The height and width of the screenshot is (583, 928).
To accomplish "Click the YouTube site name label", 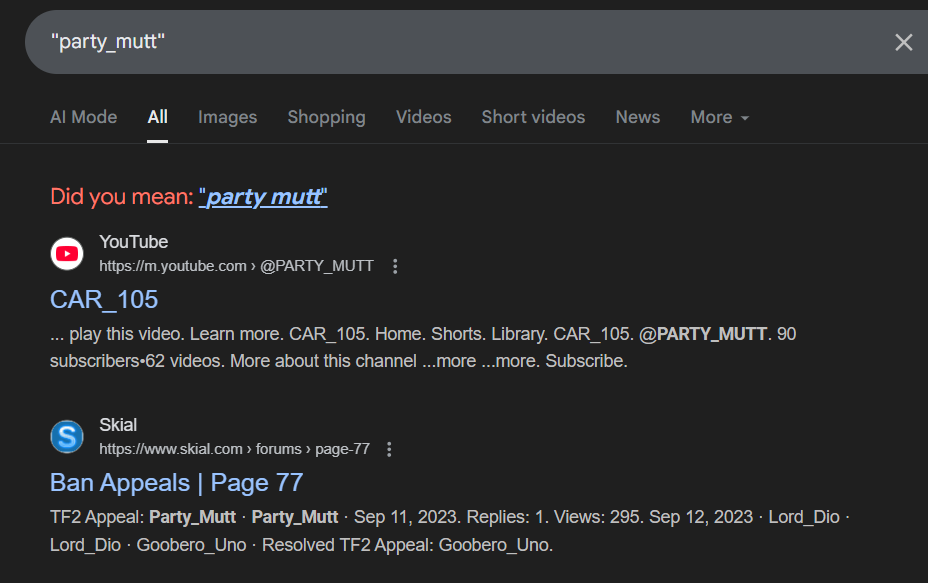I will pyautogui.click(x=134, y=242).
